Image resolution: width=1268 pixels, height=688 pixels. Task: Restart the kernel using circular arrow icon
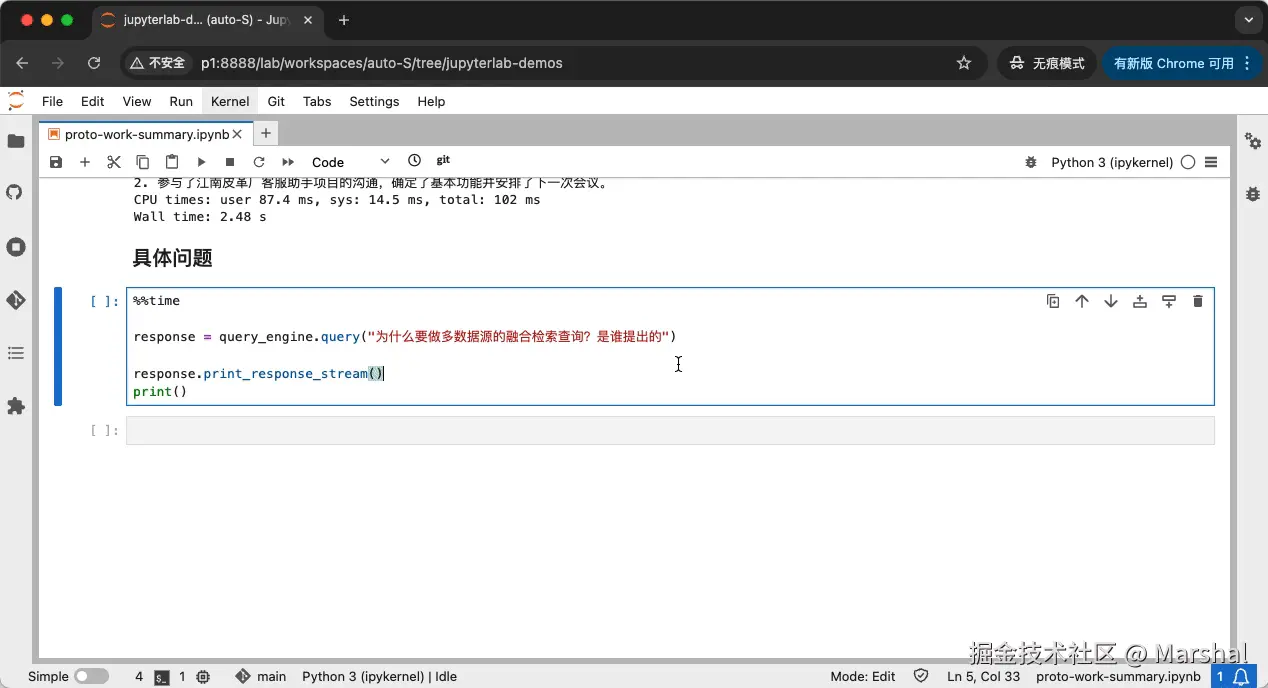point(259,162)
